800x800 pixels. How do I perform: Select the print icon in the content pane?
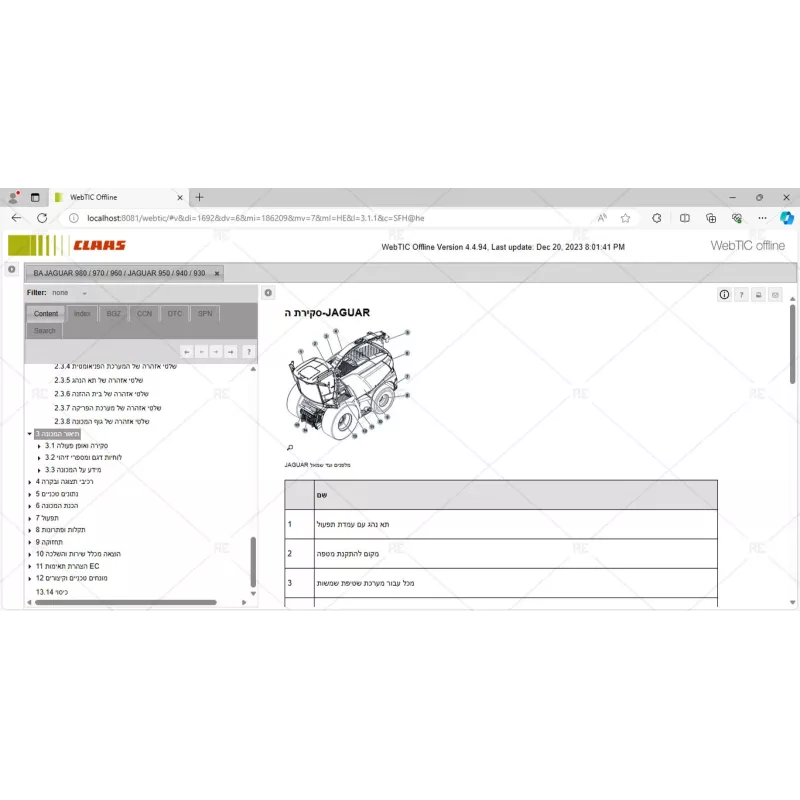pos(759,293)
